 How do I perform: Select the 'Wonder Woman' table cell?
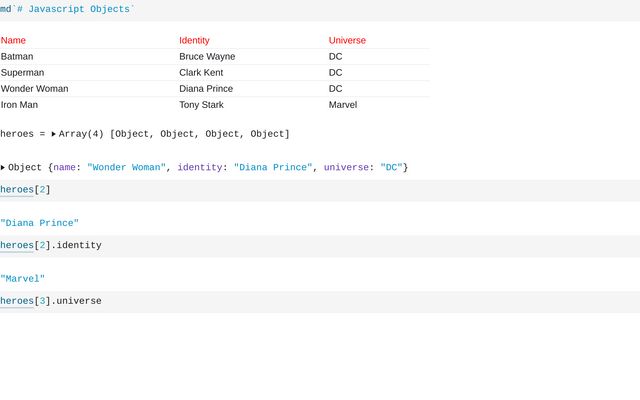tap(35, 89)
